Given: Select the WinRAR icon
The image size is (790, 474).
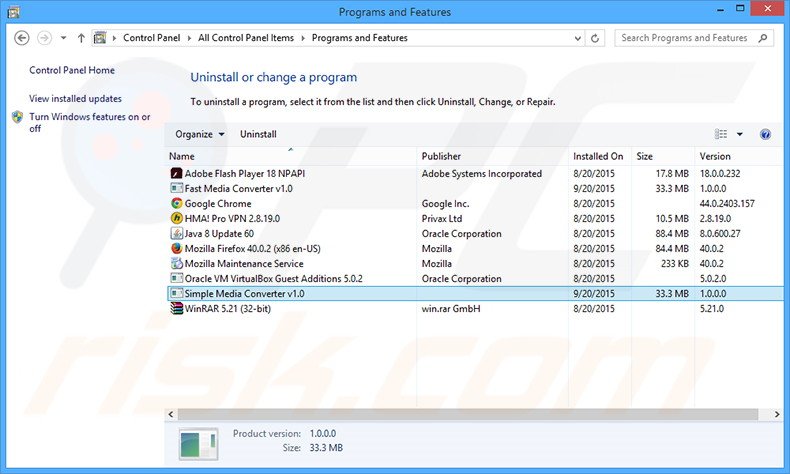Looking at the screenshot, I should [176, 308].
